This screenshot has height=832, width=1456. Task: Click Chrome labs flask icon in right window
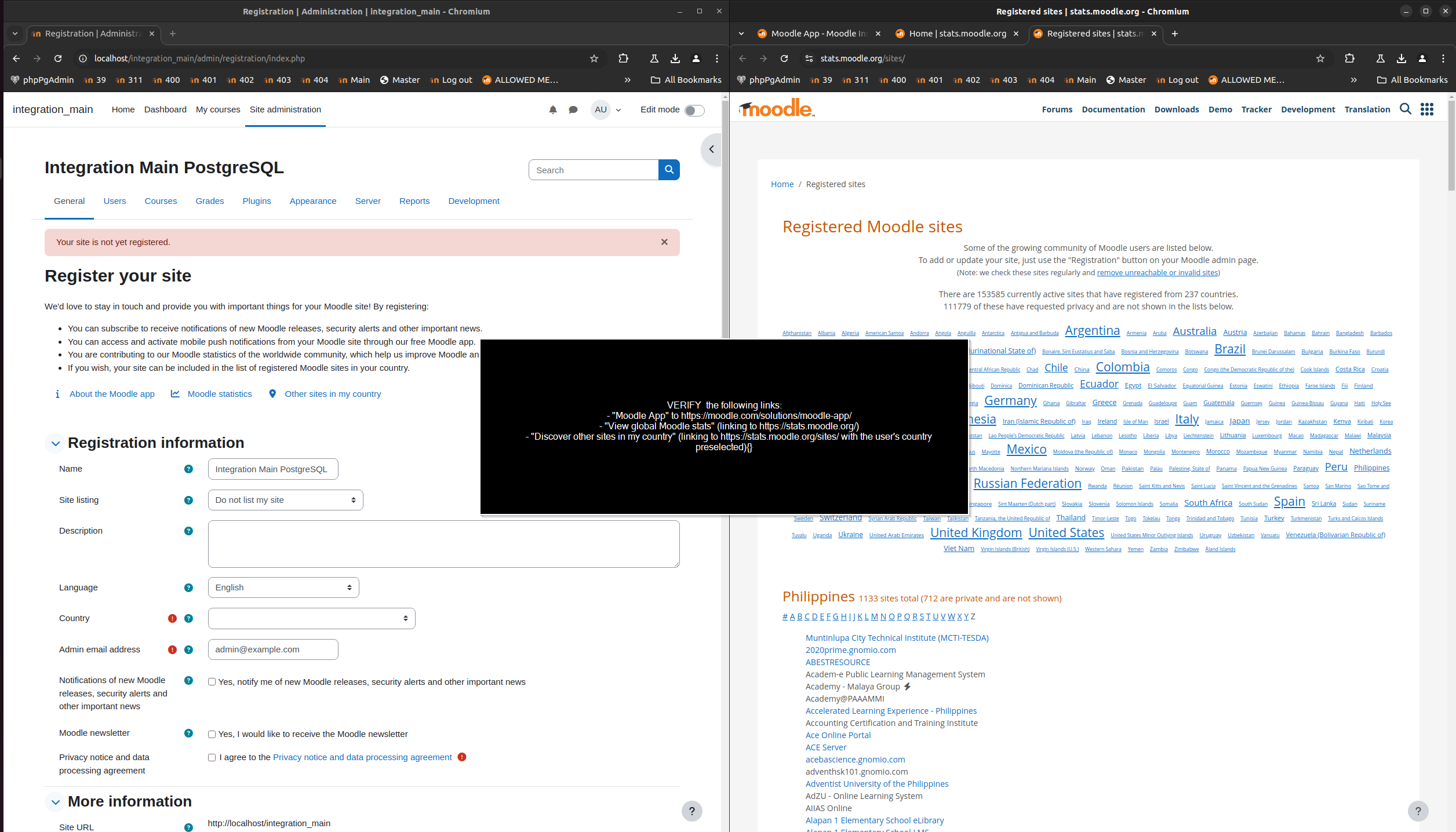(x=1381, y=59)
